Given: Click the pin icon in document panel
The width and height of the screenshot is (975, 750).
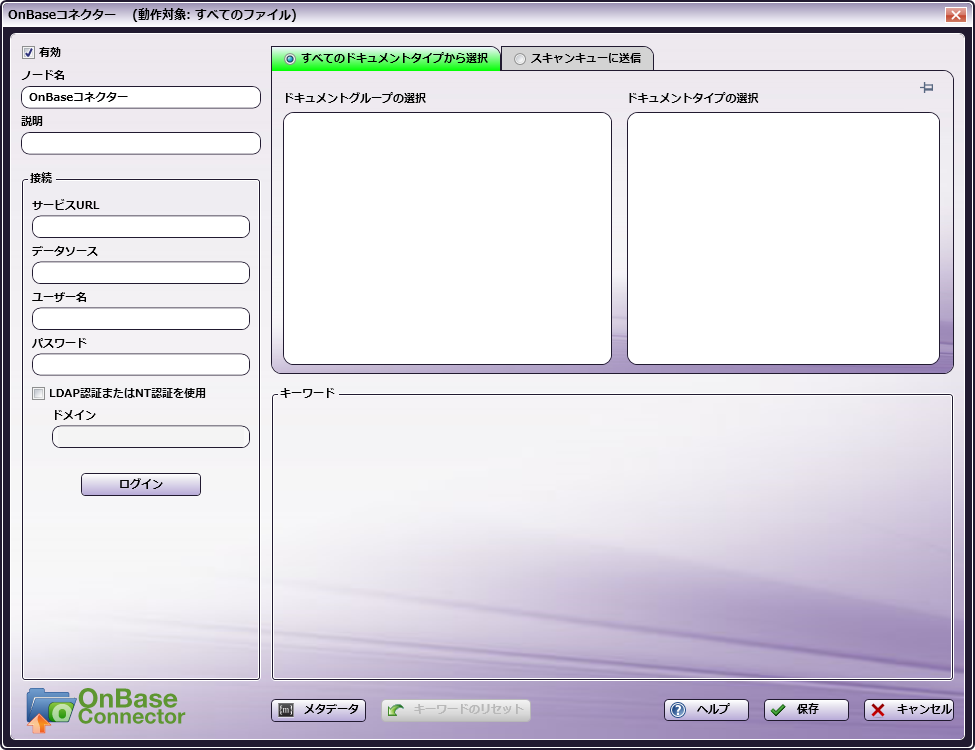Looking at the screenshot, I should [926, 88].
